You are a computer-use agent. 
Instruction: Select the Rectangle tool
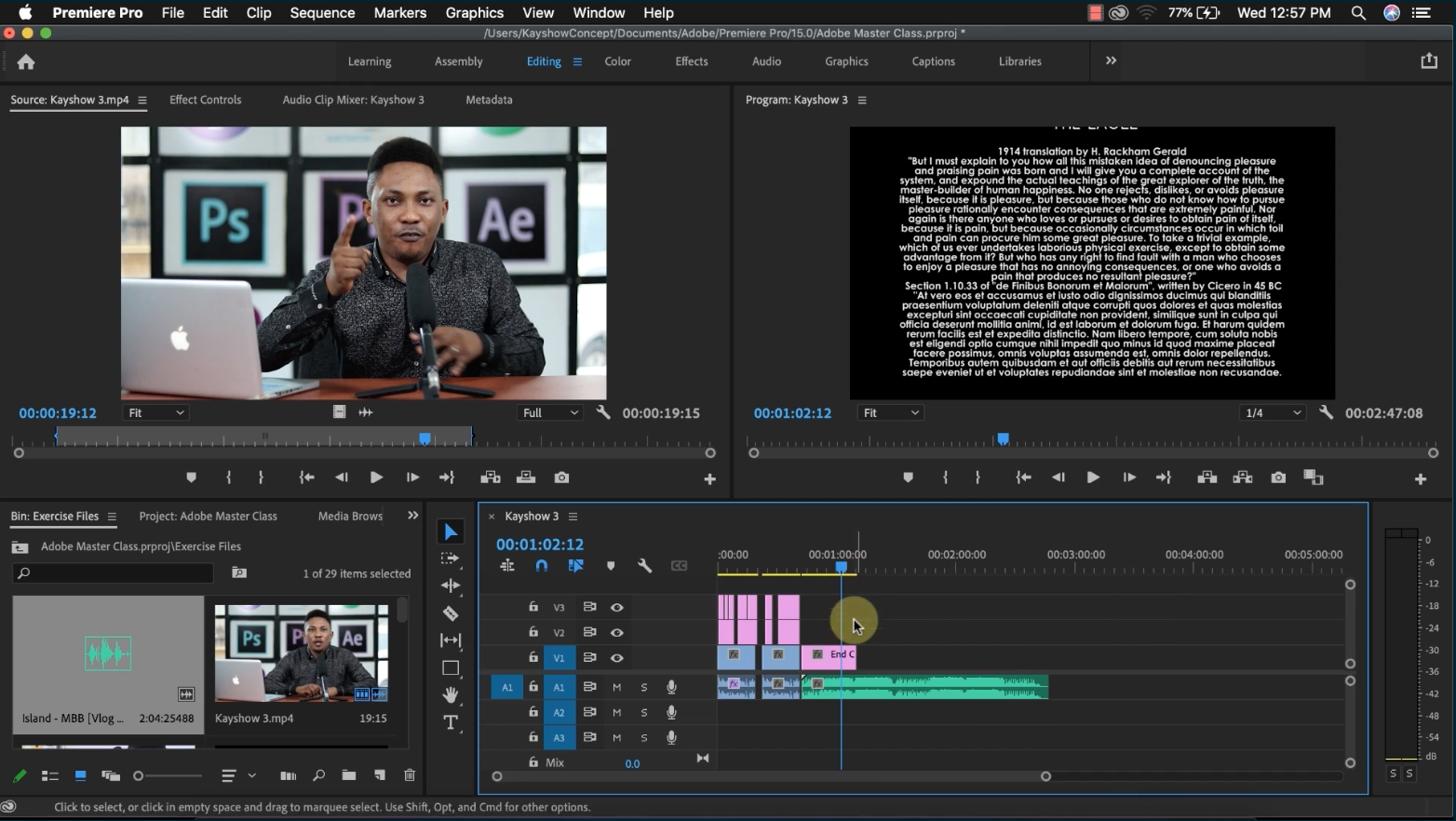coord(451,667)
